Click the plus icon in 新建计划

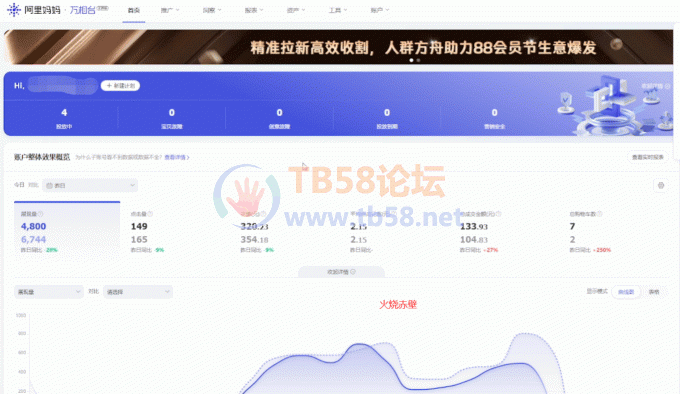[x=109, y=86]
